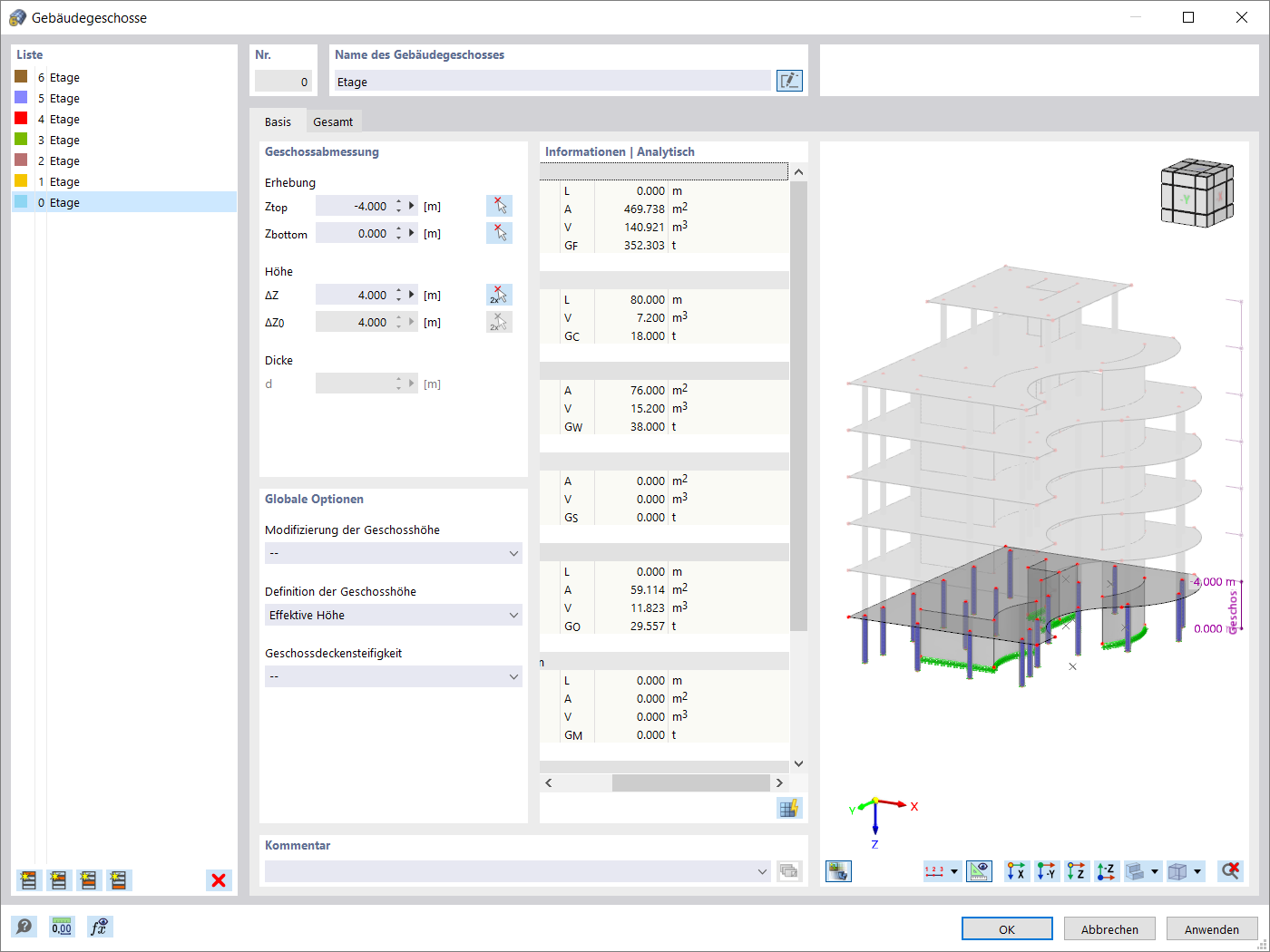The image size is (1270, 952).
Task: Click the GC value 18.000 cell
Action: (x=631, y=335)
